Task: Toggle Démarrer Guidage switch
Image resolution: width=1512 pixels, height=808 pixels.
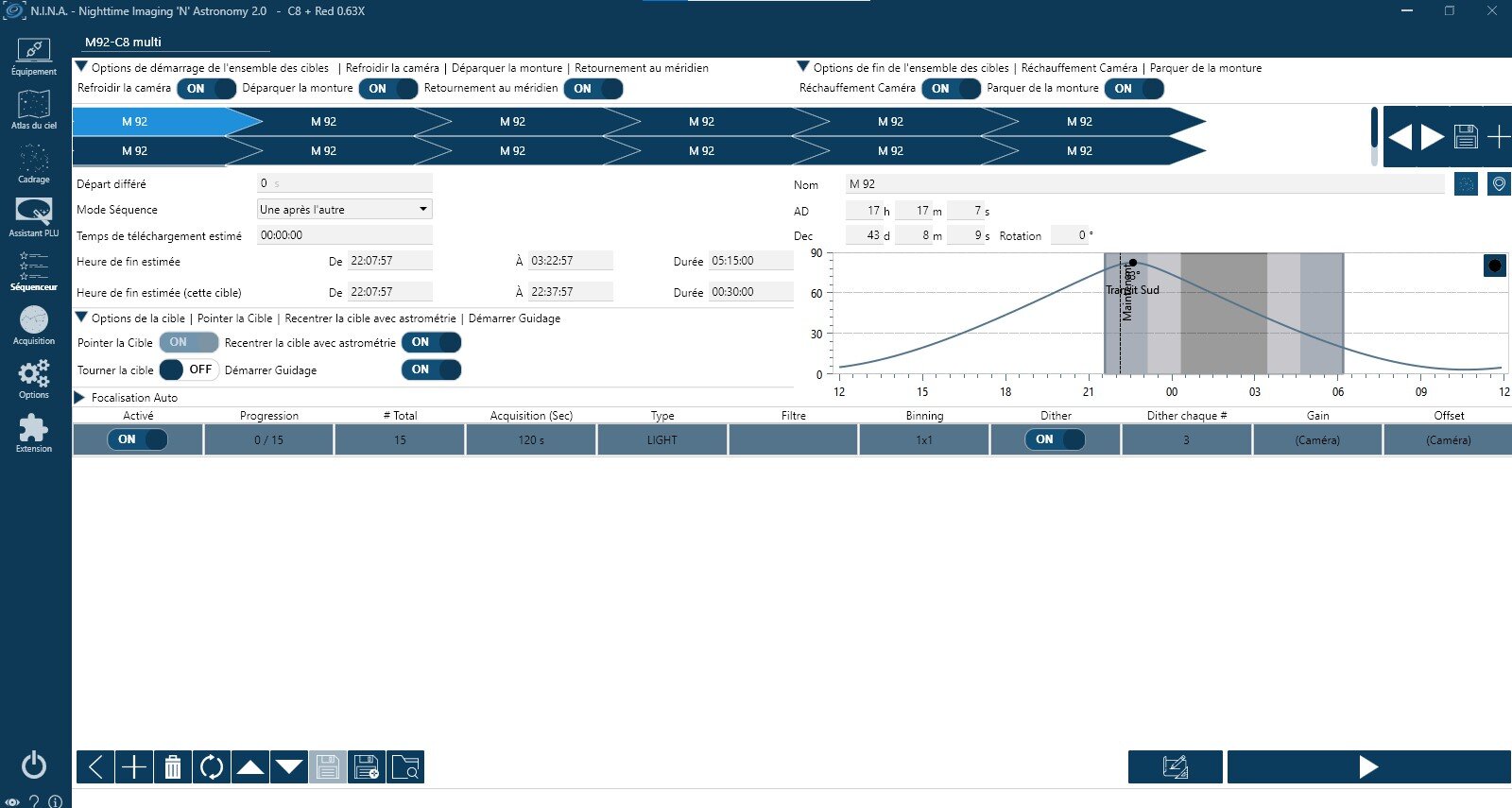Action: point(432,370)
